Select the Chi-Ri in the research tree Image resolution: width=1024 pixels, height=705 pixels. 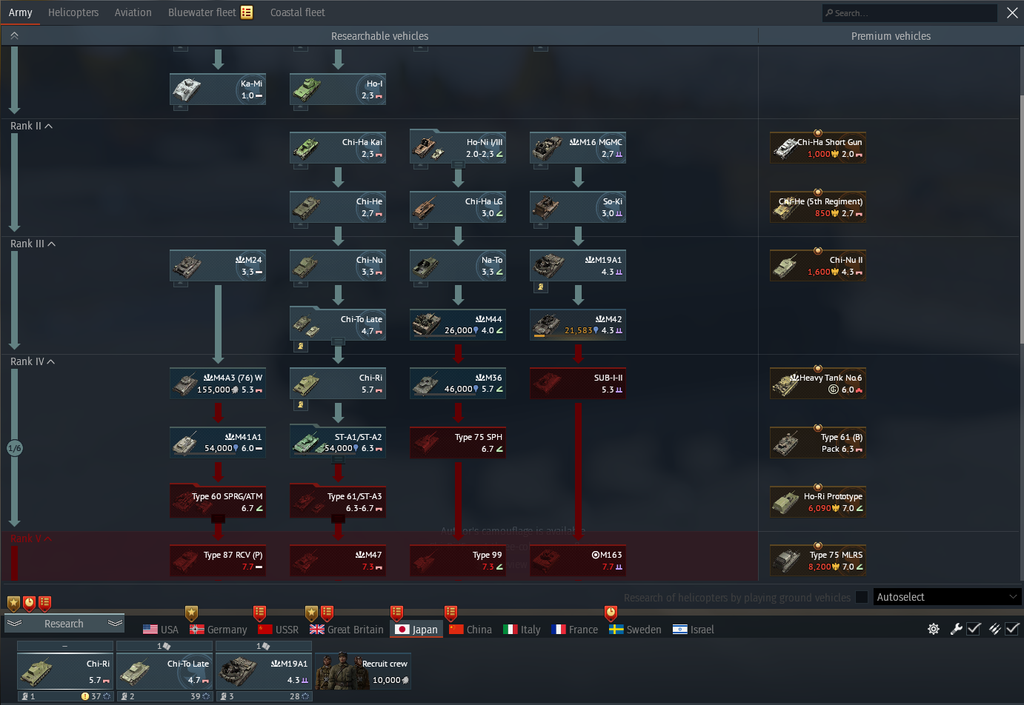point(338,384)
